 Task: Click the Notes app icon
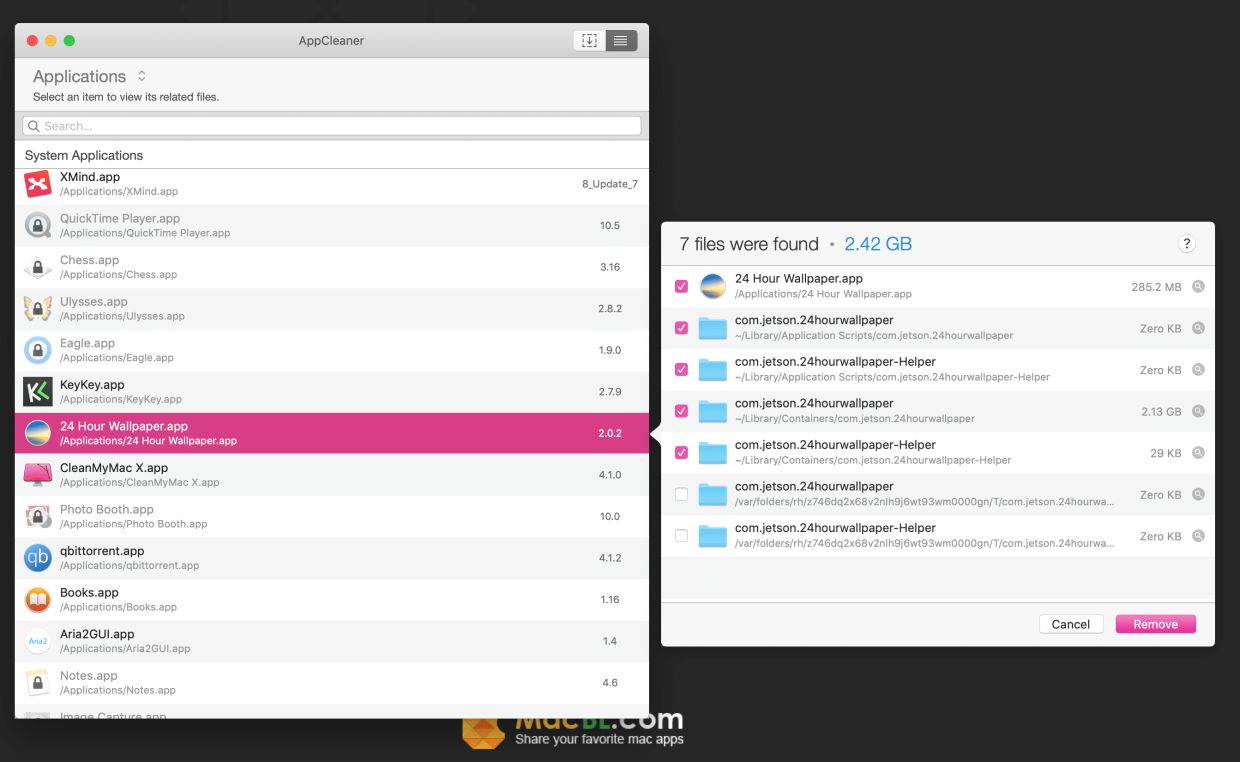coord(38,683)
